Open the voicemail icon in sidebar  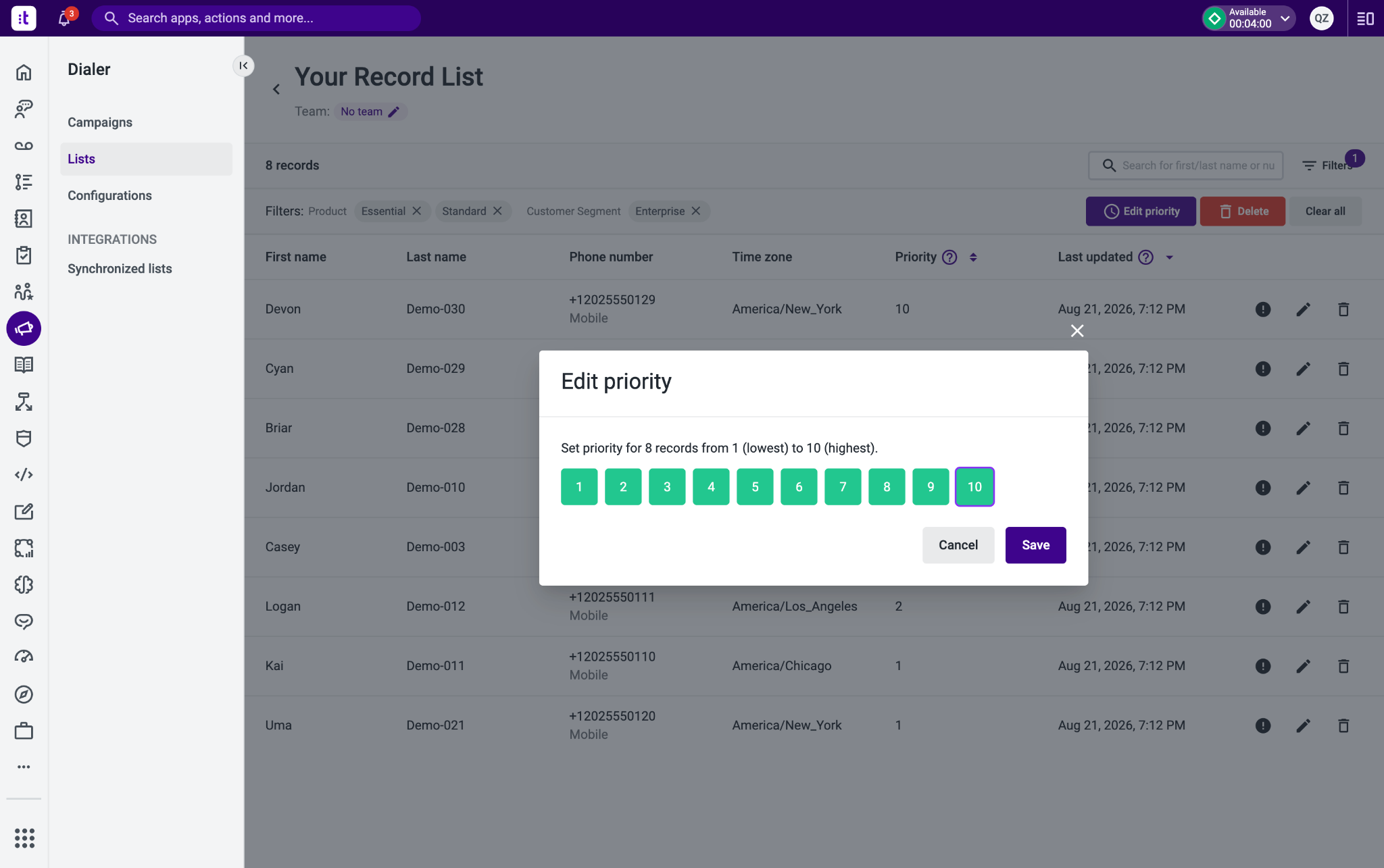[x=24, y=145]
